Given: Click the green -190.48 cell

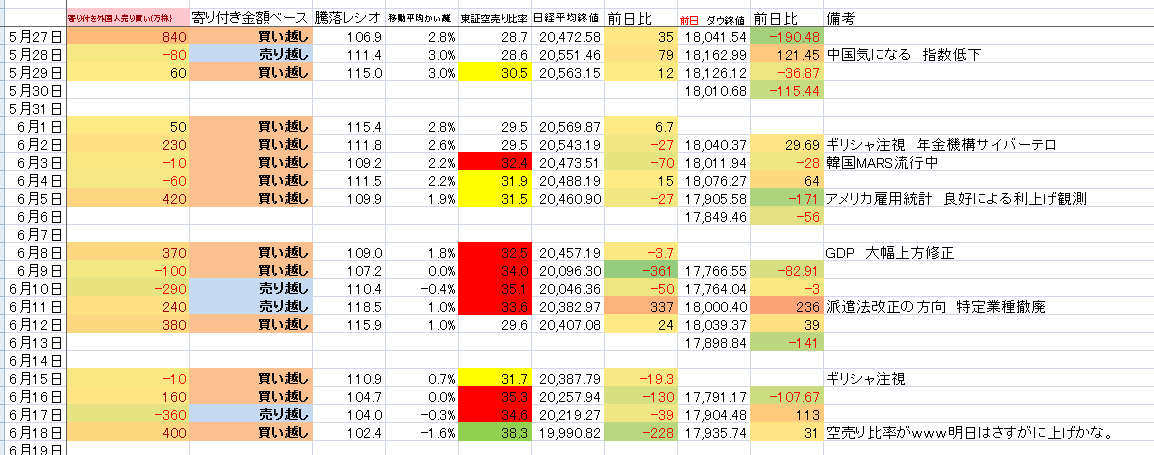Looking at the screenshot, I should tap(786, 36).
